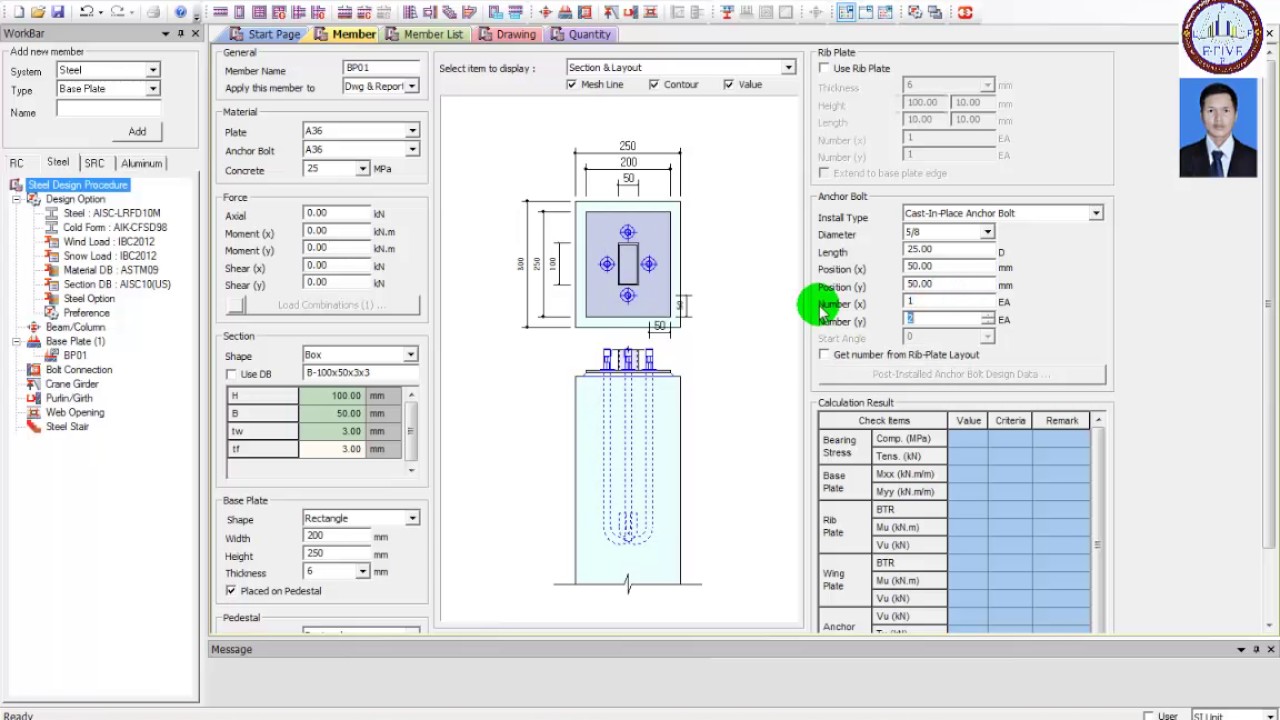Close the WorkBar panel
Screen dimensions: 1280x720
[194, 33]
